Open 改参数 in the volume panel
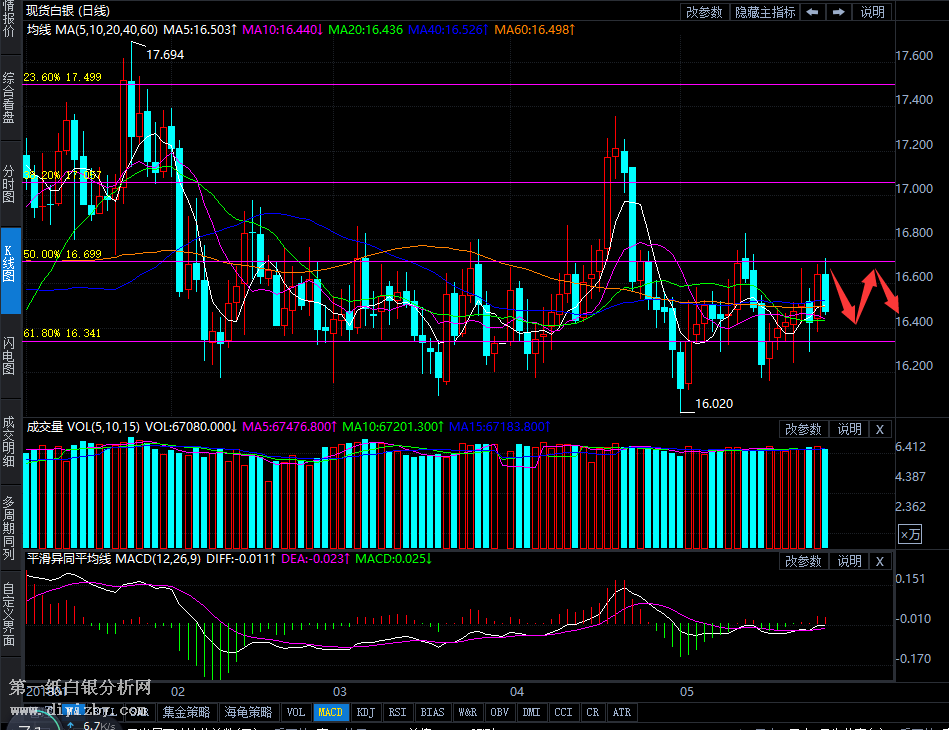This screenshot has width=949, height=730. click(x=804, y=429)
